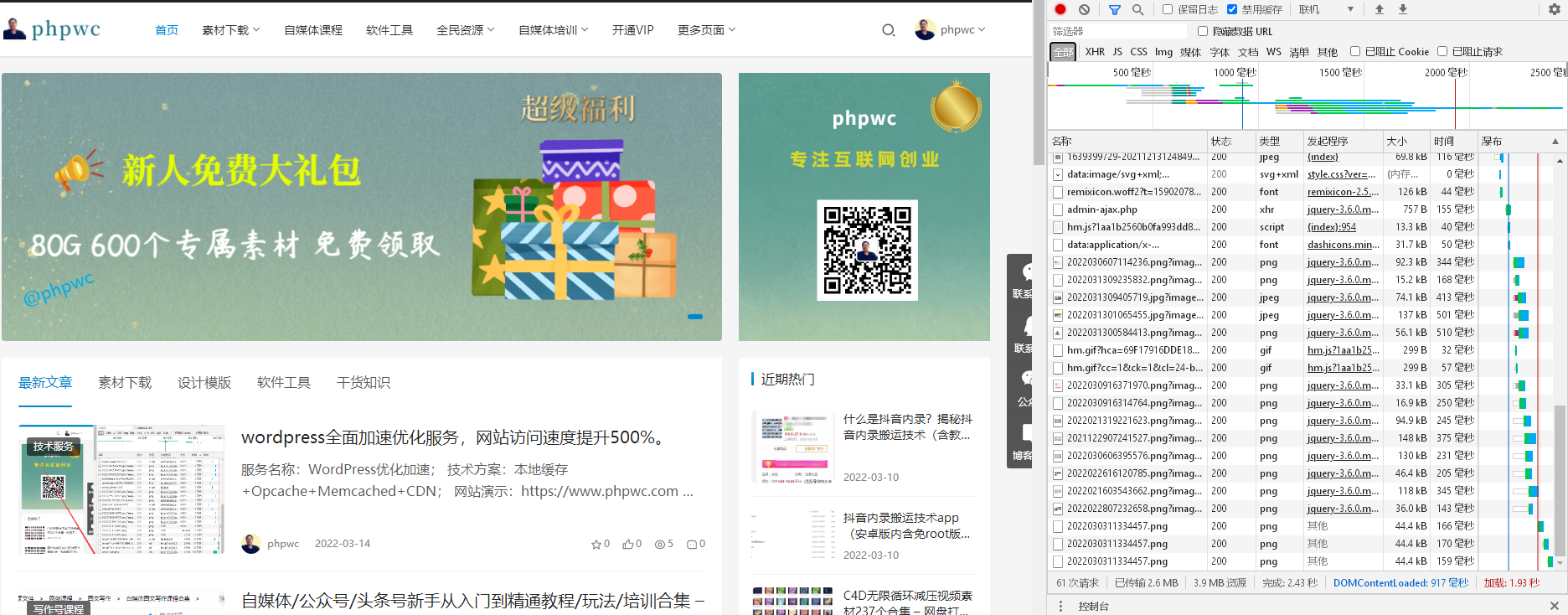Switch to 干货知识 article tab
This screenshot has width=1568, height=615.
pyautogui.click(x=364, y=383)
